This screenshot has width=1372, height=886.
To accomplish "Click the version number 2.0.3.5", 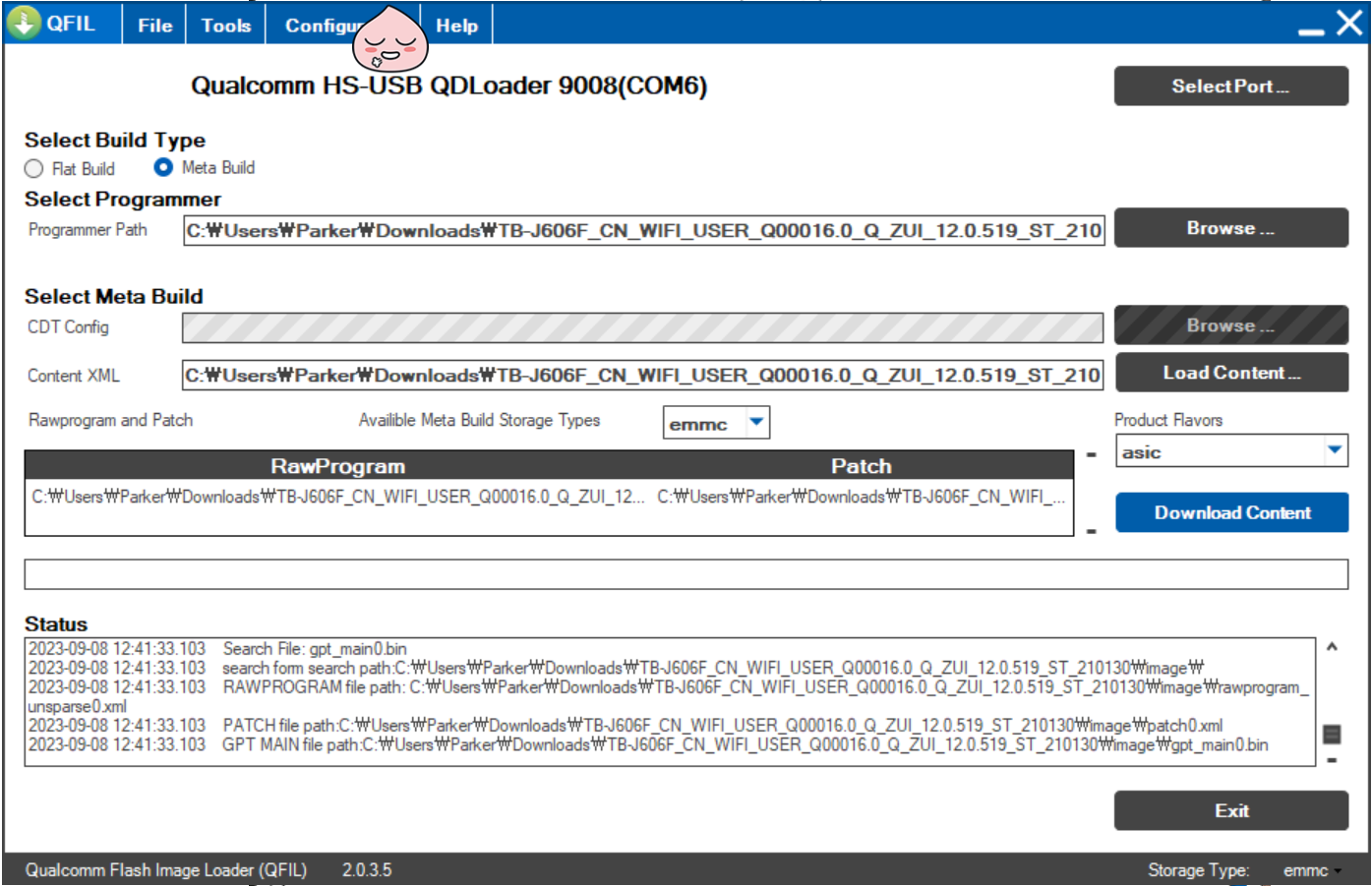I will (367, 870).
